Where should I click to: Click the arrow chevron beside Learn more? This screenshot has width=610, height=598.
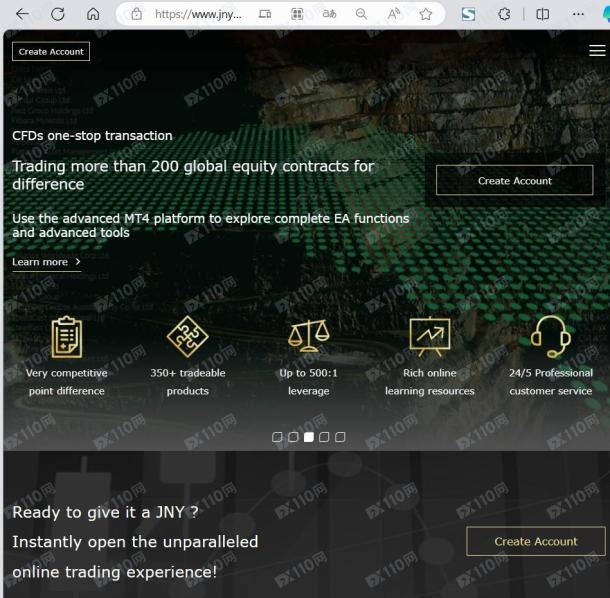click(78, 262)
